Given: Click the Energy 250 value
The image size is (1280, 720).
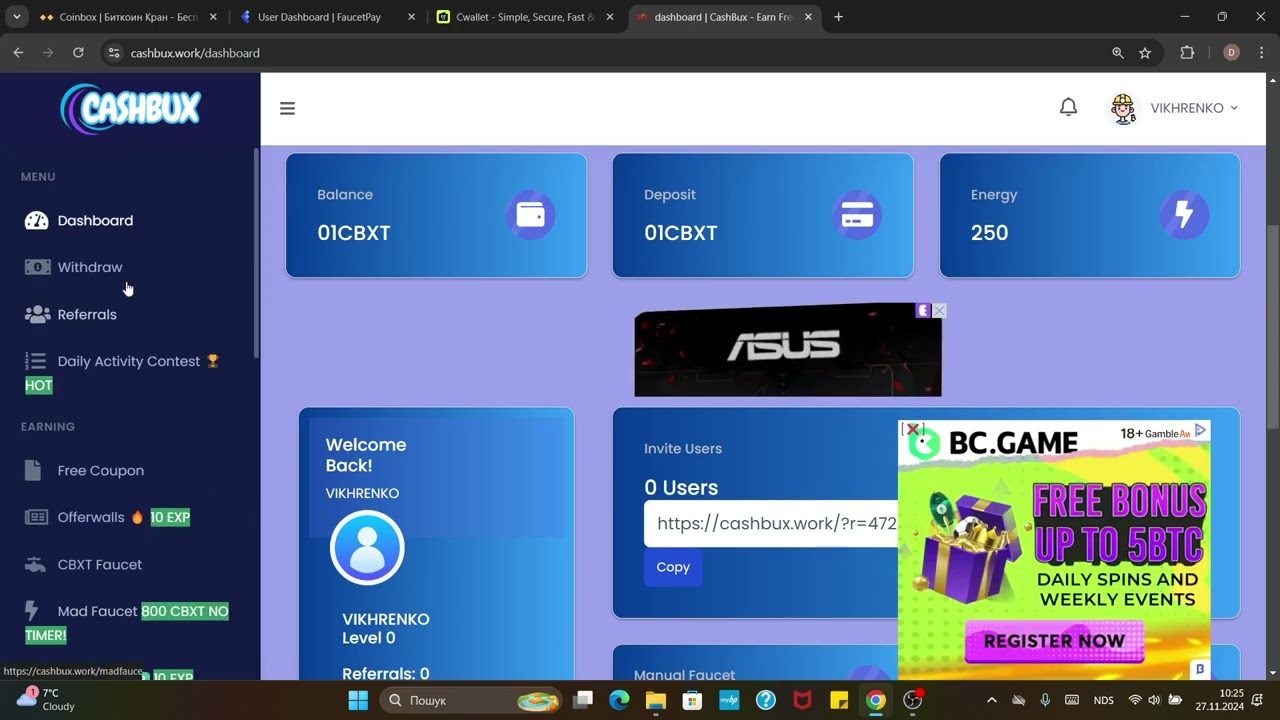Looking at the screenshot, I should (x=989, y=233).
